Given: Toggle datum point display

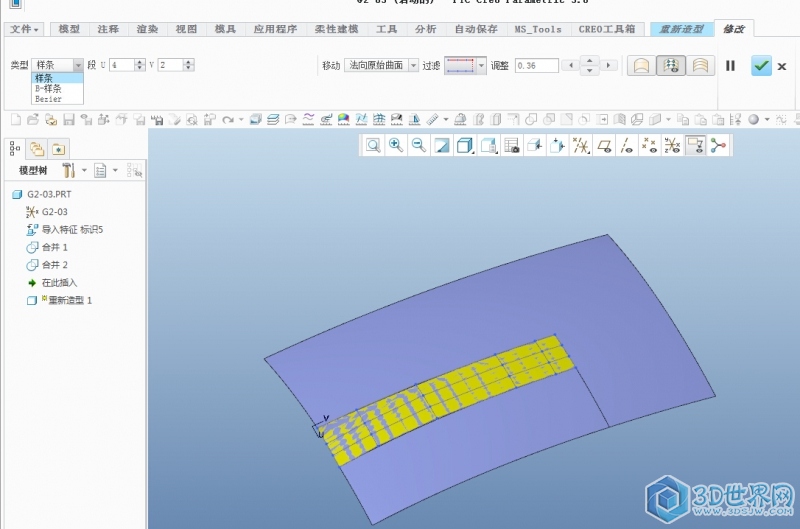Looking at the screenshot, I should (x=649, y=146).
